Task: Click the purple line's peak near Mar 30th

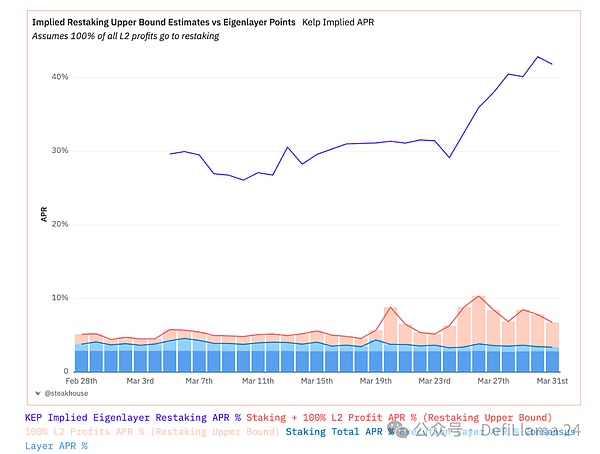Action: (538, 57)
